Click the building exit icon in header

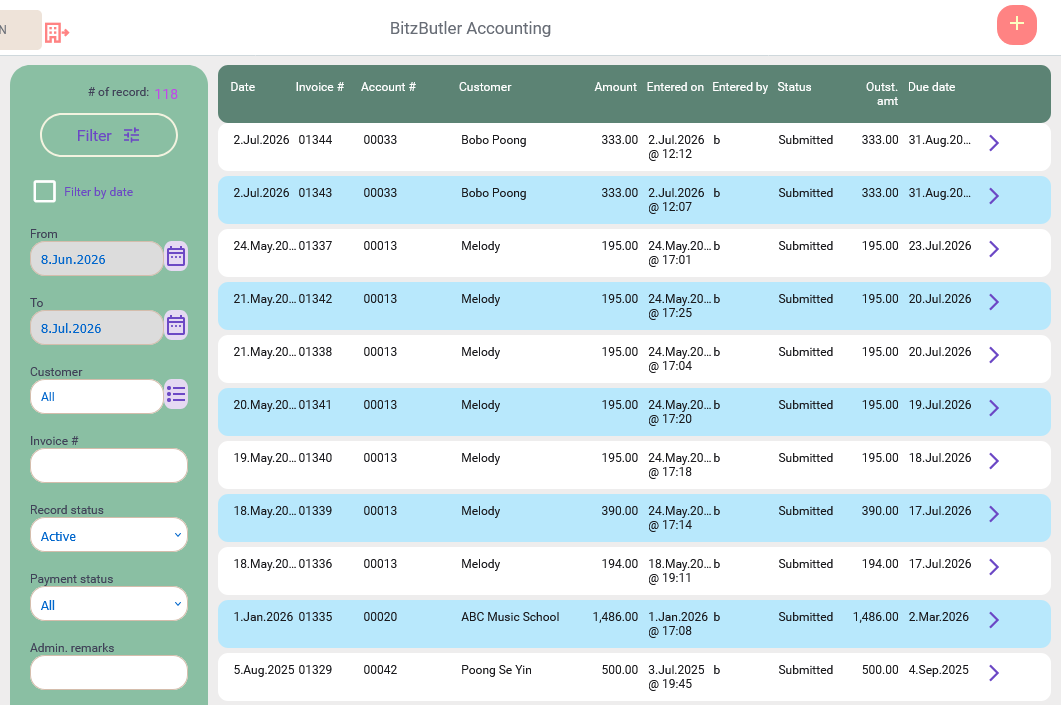[57, 32]
